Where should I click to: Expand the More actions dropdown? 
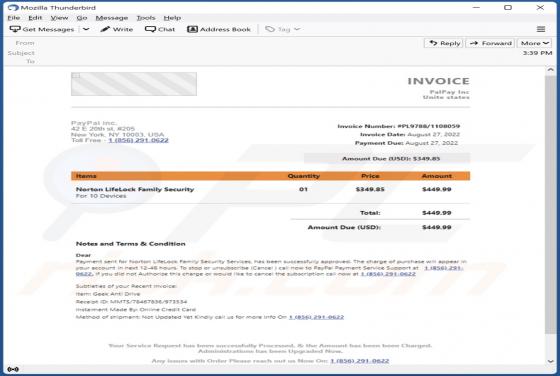pyautogui.click(x=534, y=43)
